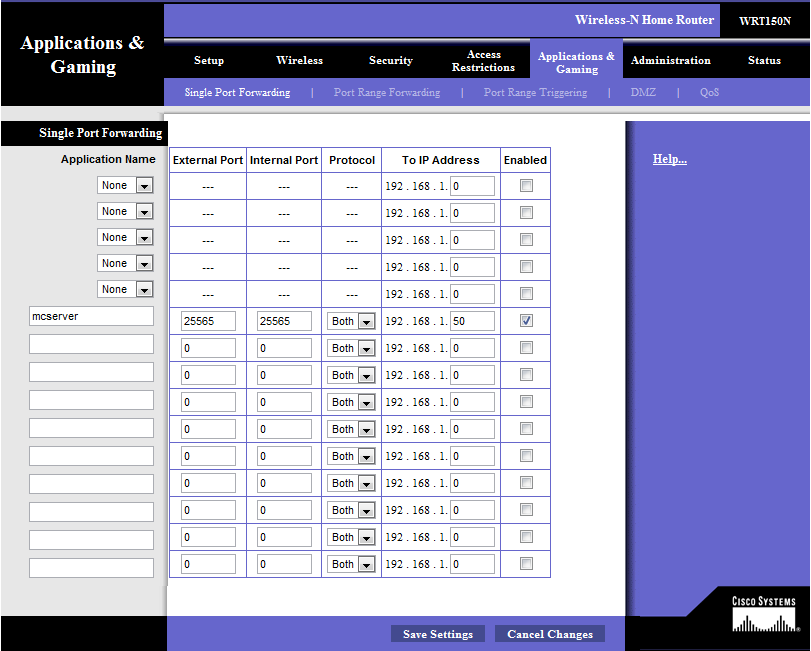The image size is (811, 651).
Task: Click the External Port field below 25565
Action: click(208, 348)
